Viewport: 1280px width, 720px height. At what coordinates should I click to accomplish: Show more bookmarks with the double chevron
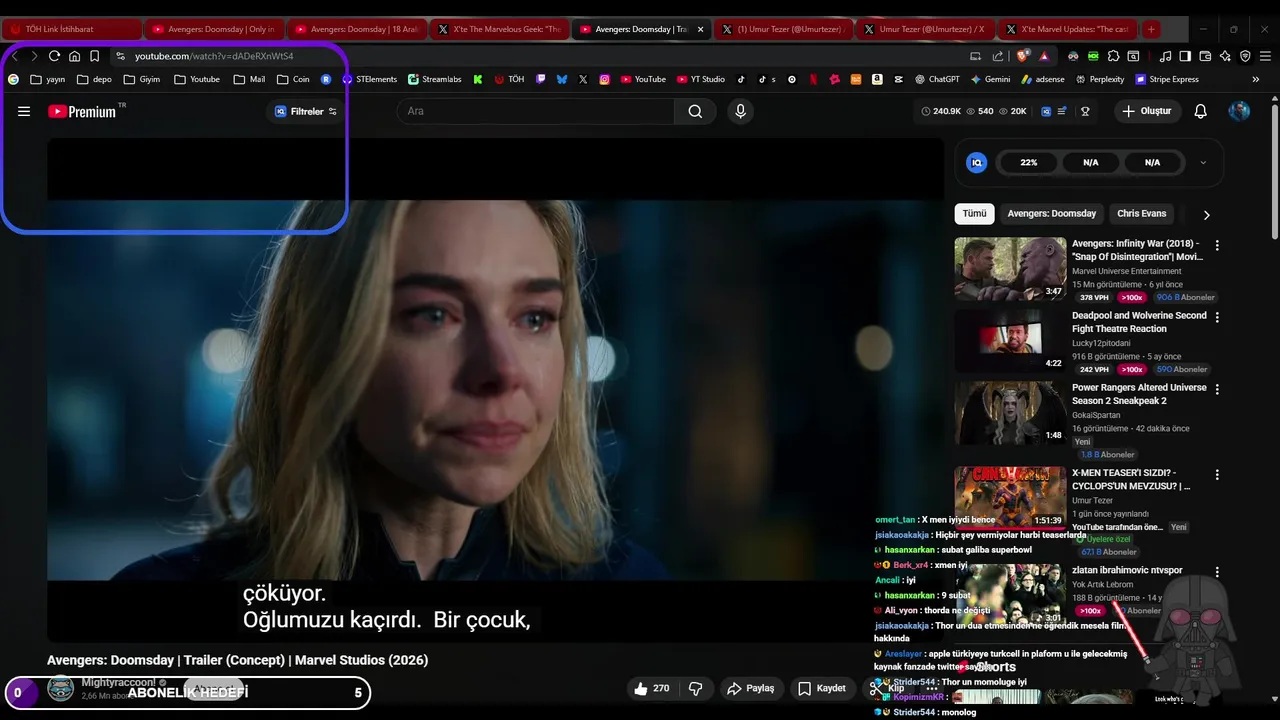pyautogui.click(x=1256, y=79)
